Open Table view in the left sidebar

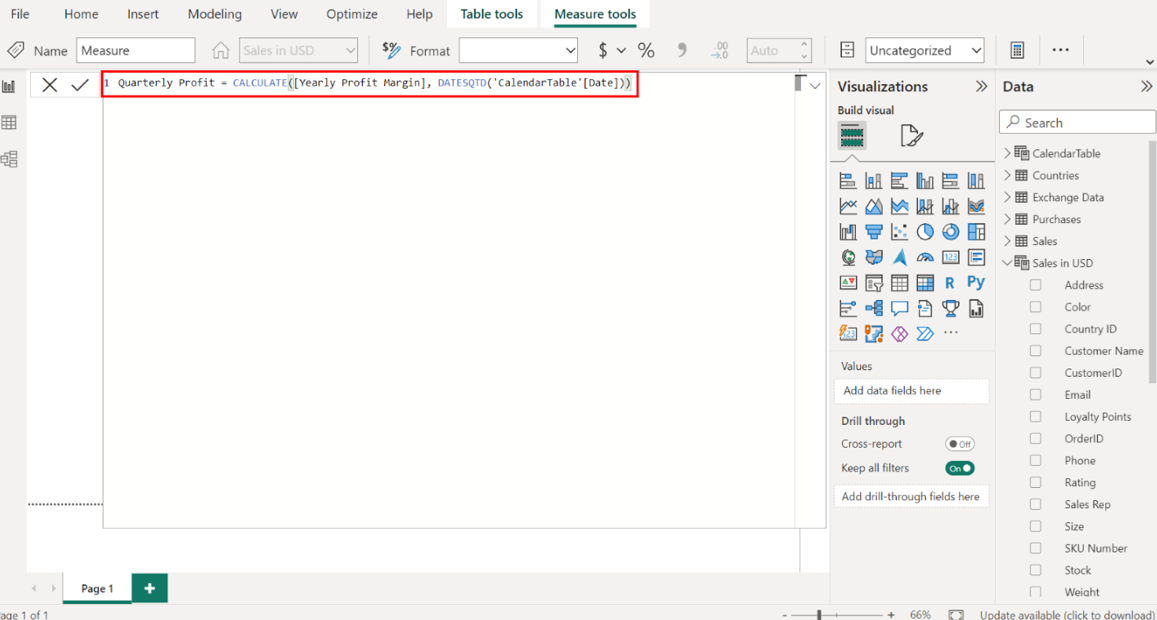click(10, 123)
